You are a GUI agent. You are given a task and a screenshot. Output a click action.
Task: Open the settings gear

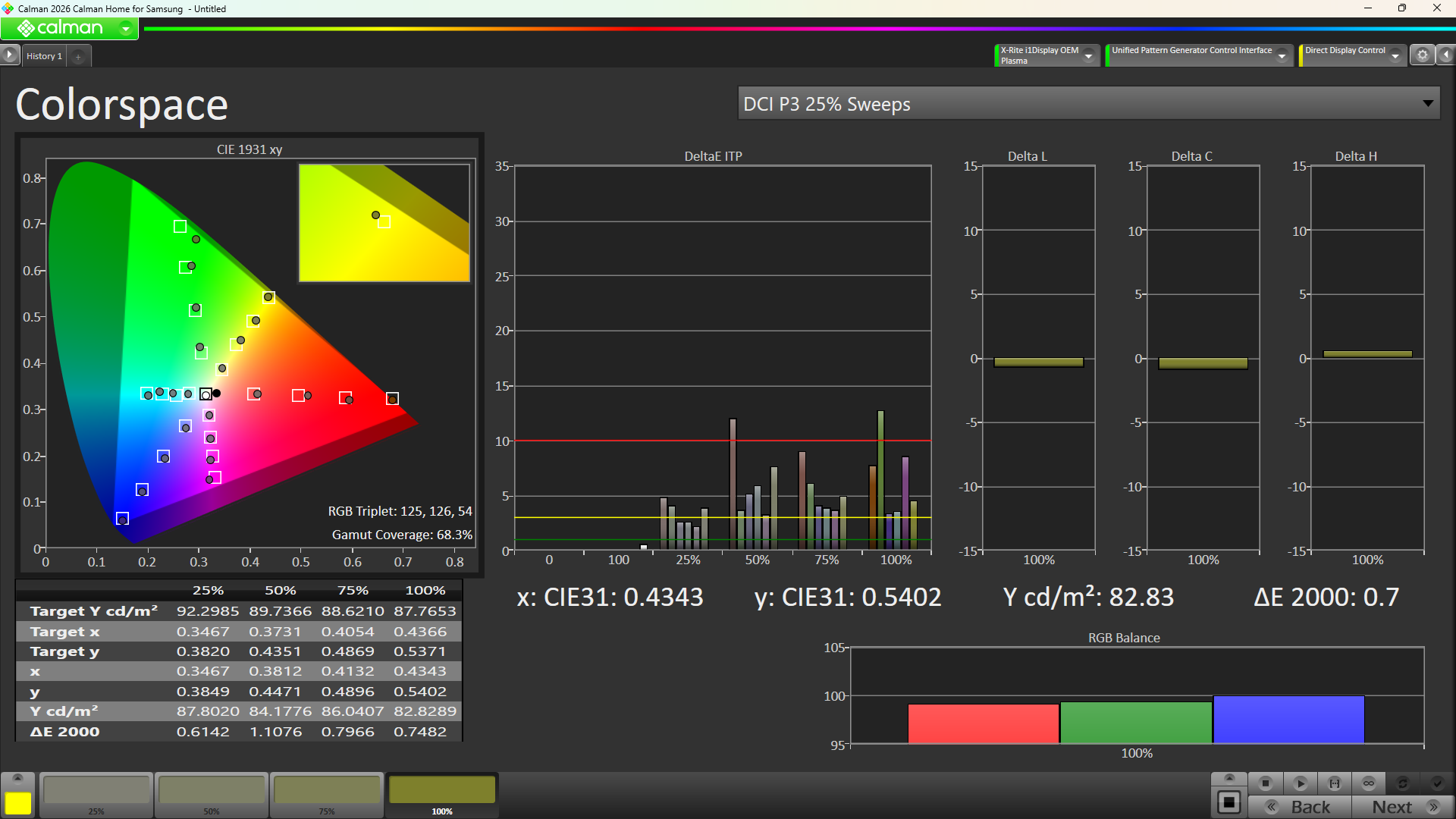[1423, 55]
